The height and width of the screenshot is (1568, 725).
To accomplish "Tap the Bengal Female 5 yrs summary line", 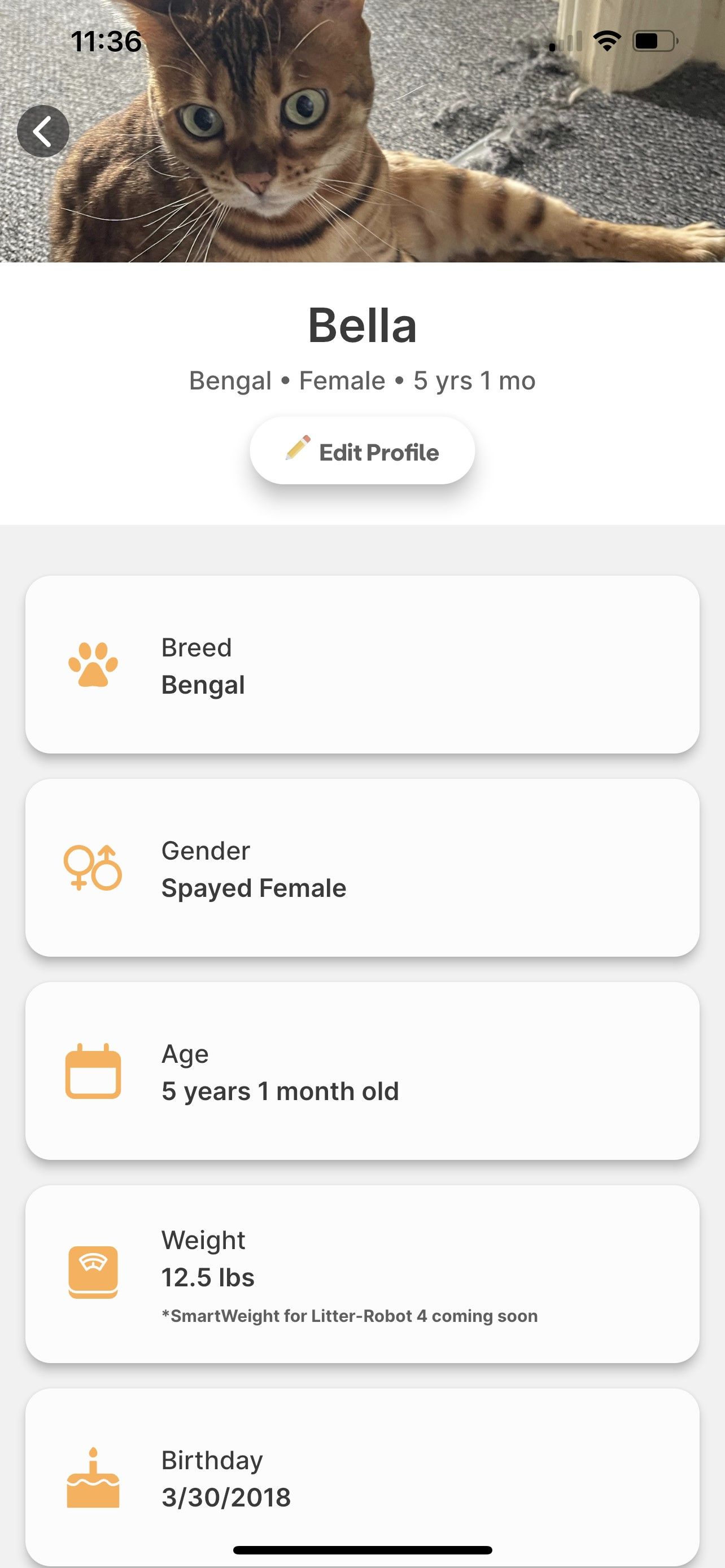I will tap(362, 381).
